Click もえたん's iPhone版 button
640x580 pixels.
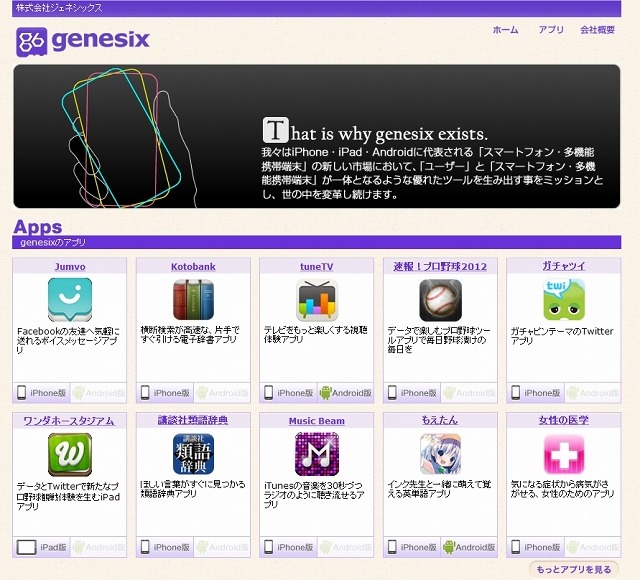coord(412,547)
